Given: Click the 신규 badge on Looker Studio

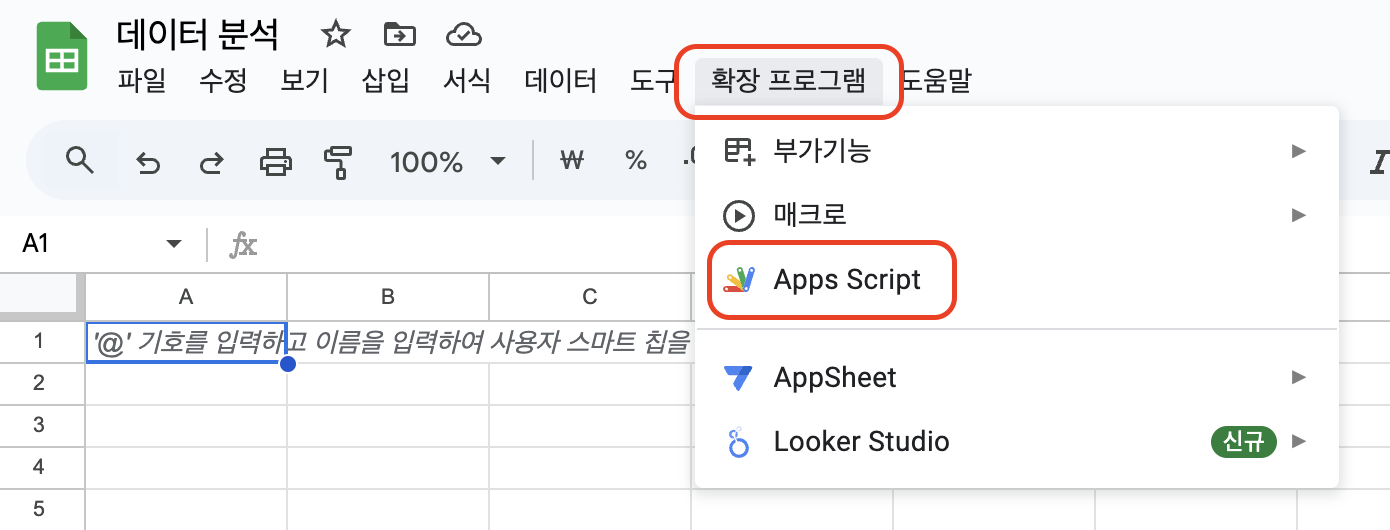Looking at the screenshot, I should click(x=1244, y=441).
